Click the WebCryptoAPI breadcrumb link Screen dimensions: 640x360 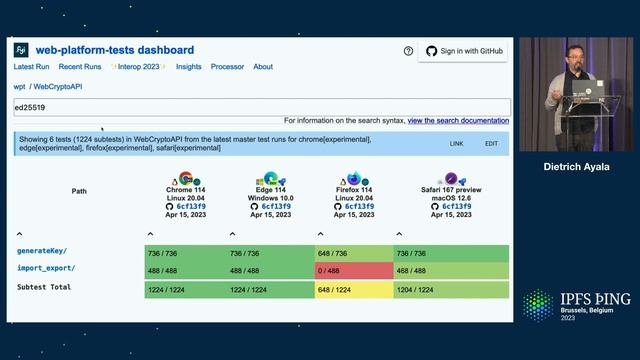58,87
